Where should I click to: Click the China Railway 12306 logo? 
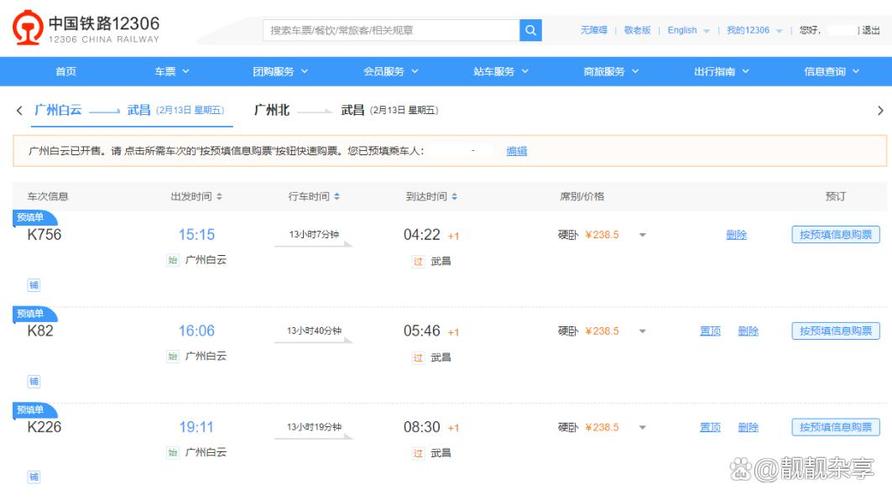86,28
